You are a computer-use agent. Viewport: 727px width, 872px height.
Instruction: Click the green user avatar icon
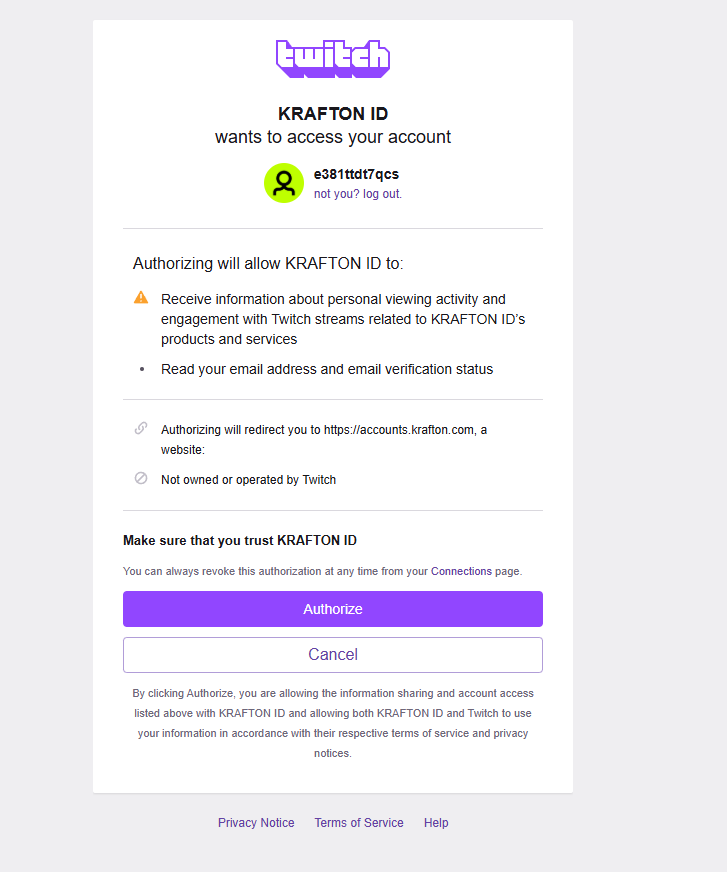(x=284, y=183)
